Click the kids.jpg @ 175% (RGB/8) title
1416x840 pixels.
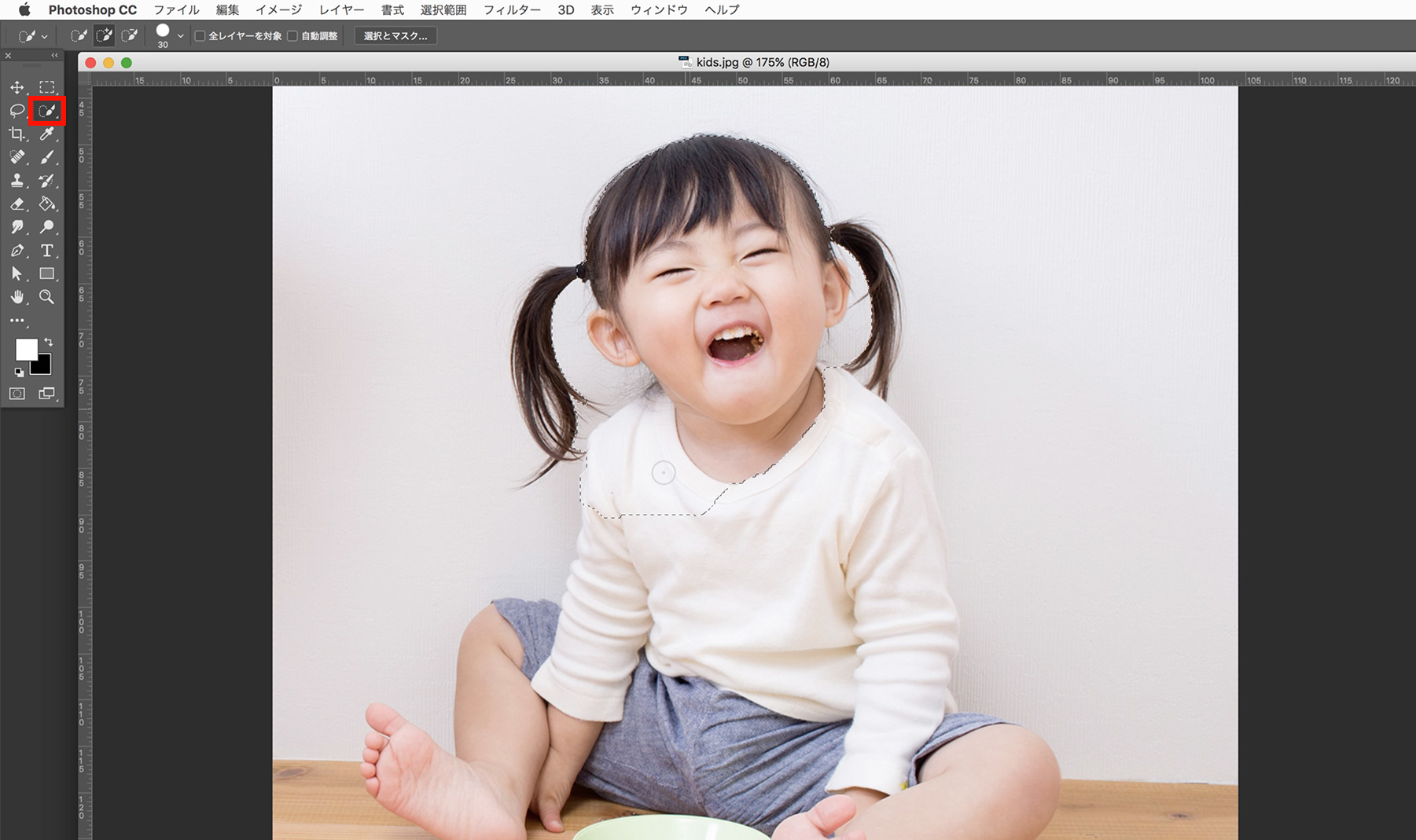pyautogui.click(x=763, y=62)
